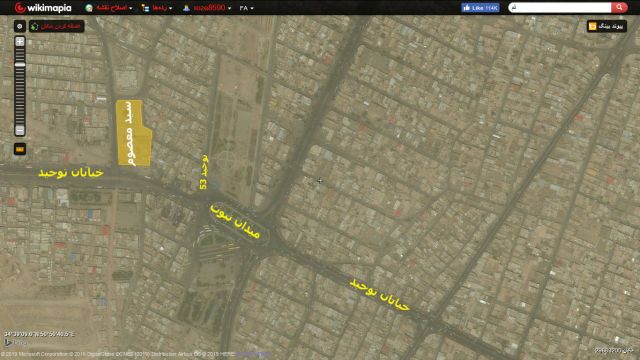The image size is (640, 360).
Task: Click the zoom slider handle
Action: 20,64
